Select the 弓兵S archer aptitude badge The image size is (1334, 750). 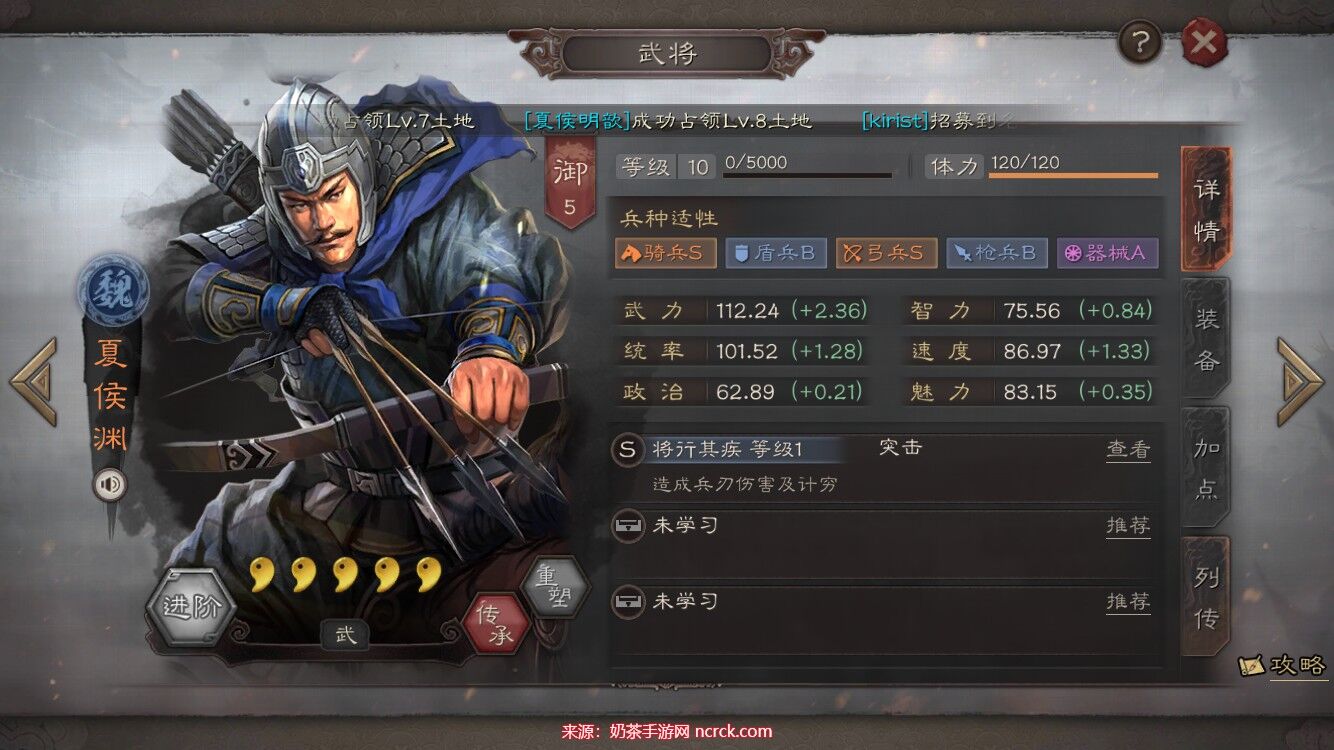click(886, 253)
